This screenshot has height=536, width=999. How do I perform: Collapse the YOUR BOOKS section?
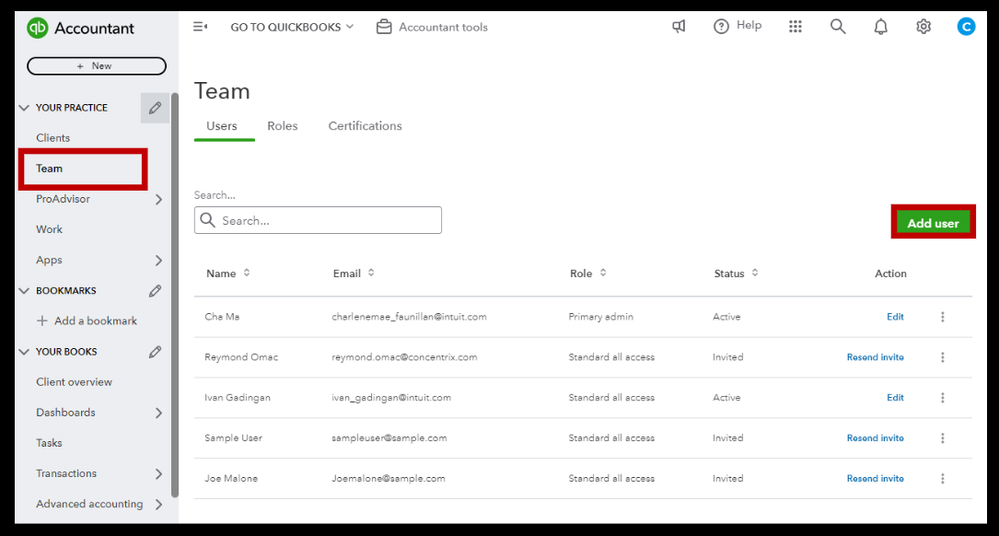coord(24,352)
